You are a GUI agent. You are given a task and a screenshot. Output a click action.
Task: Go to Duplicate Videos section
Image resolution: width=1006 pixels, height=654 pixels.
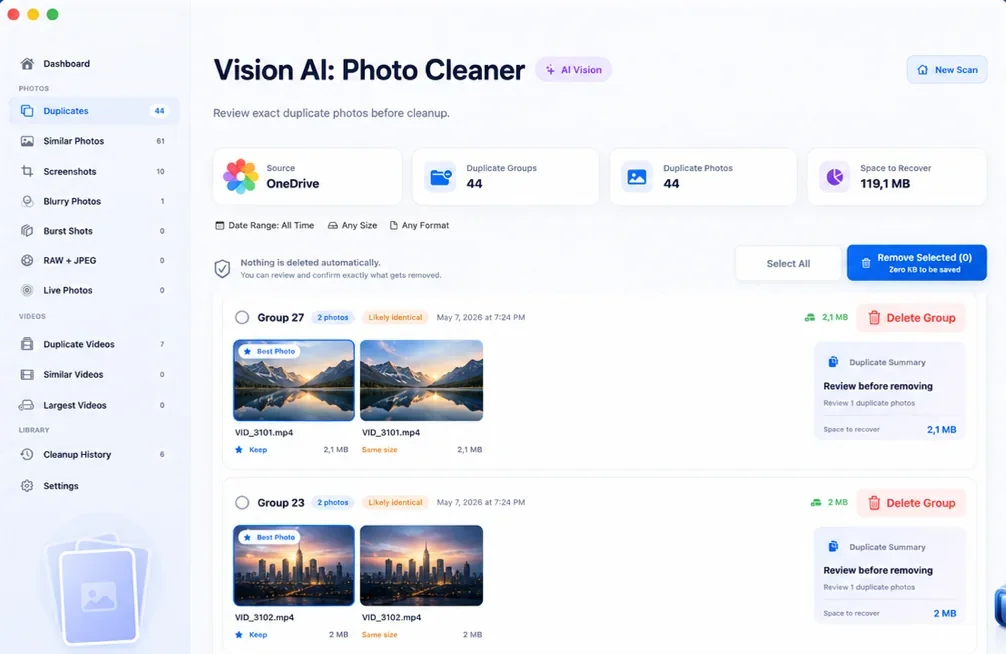pyautogui.click(x=94, y=344)
